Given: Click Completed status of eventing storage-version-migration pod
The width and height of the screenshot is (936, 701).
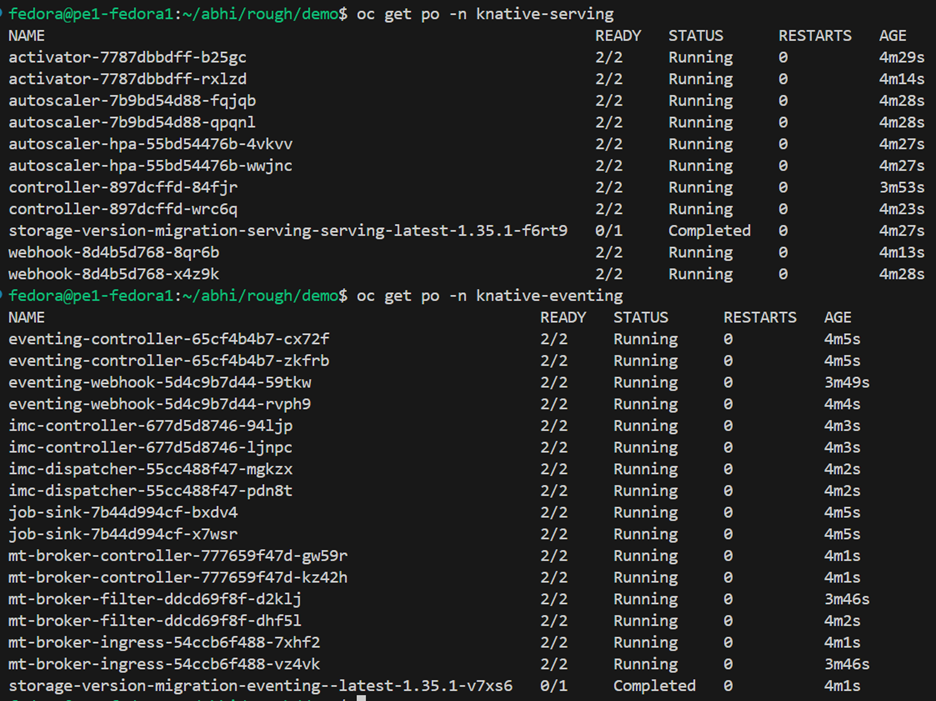Looking at the screenshot, I should point(654,685).
